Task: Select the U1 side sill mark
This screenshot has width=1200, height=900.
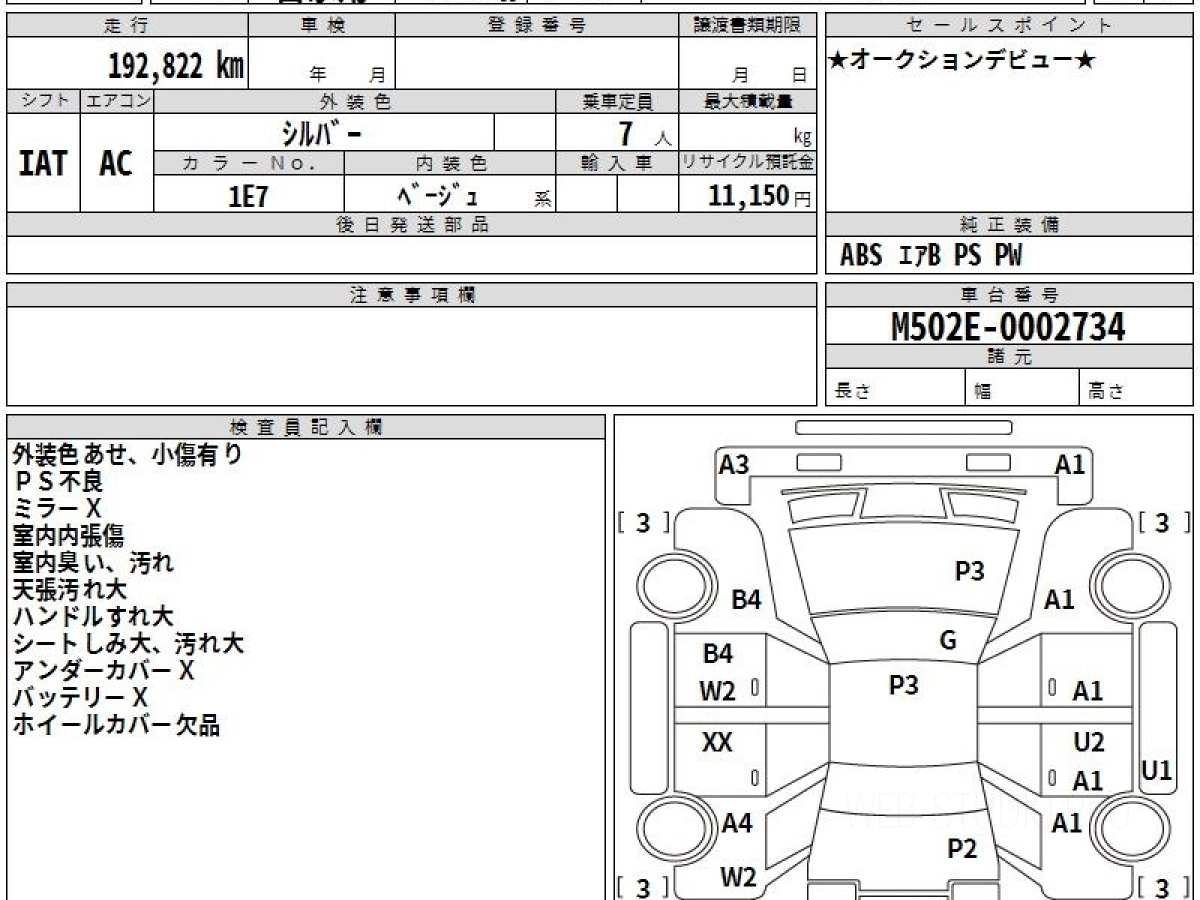Action: [x=1157, y=770]
